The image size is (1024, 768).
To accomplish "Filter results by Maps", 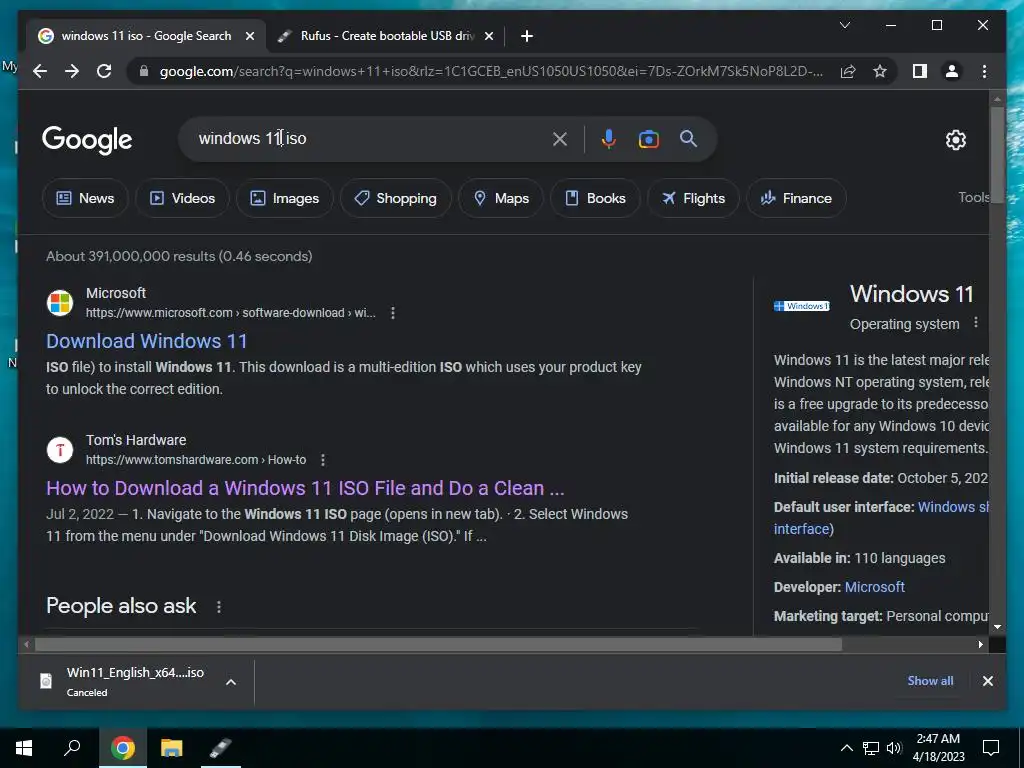I will (501, 198).
